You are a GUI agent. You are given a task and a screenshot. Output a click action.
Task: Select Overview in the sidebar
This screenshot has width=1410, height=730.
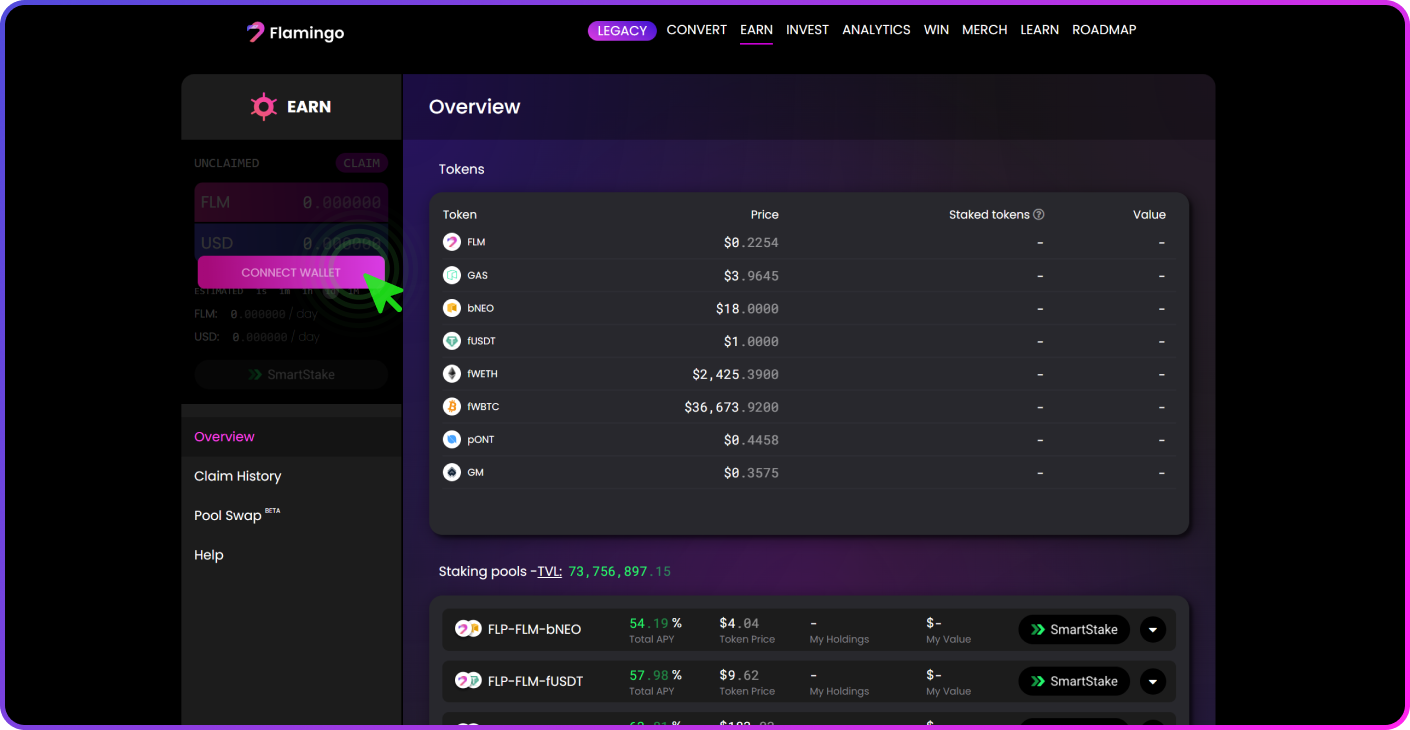tap(224, 437)
